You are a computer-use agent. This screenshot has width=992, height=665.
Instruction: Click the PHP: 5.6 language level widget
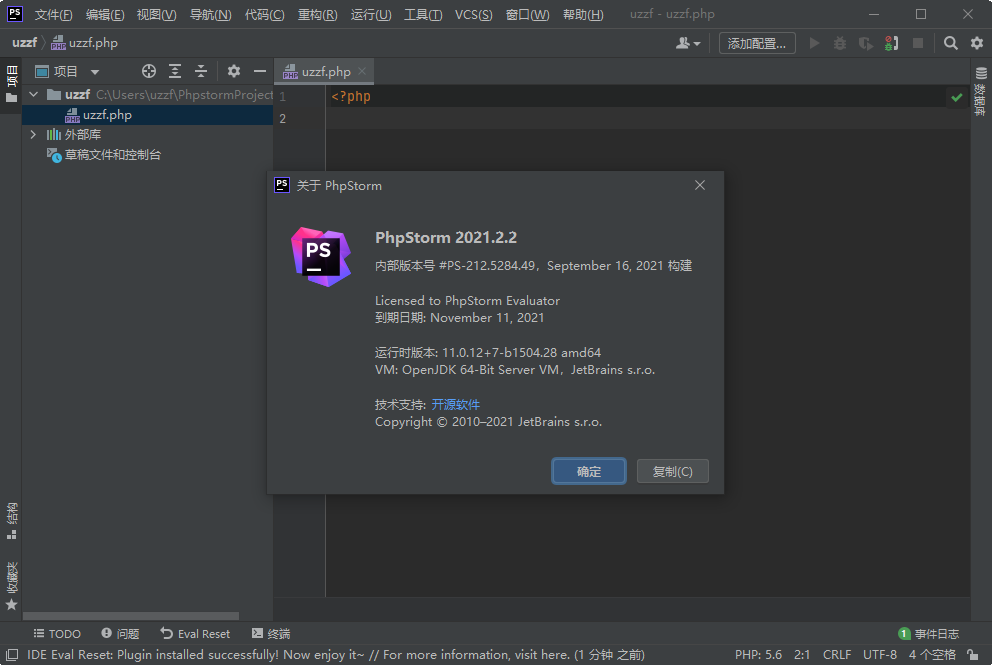click(x=758, y=655)
